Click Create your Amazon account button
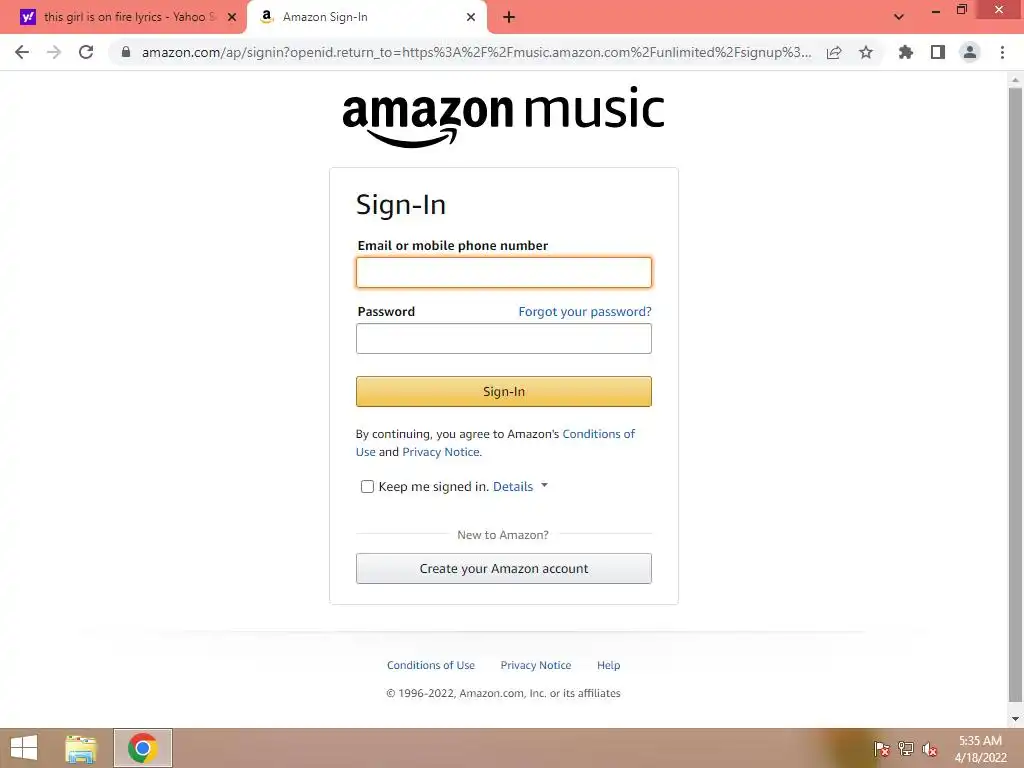 504,568
